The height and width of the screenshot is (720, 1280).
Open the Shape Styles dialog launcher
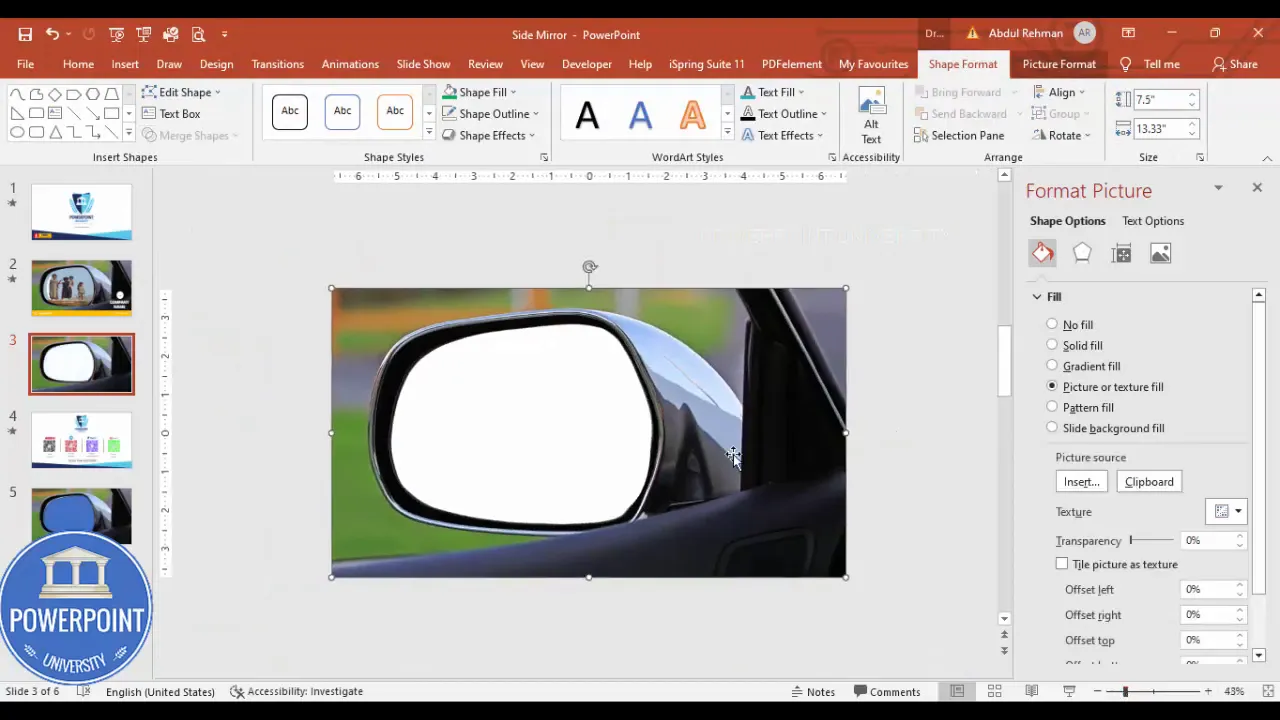544,157
